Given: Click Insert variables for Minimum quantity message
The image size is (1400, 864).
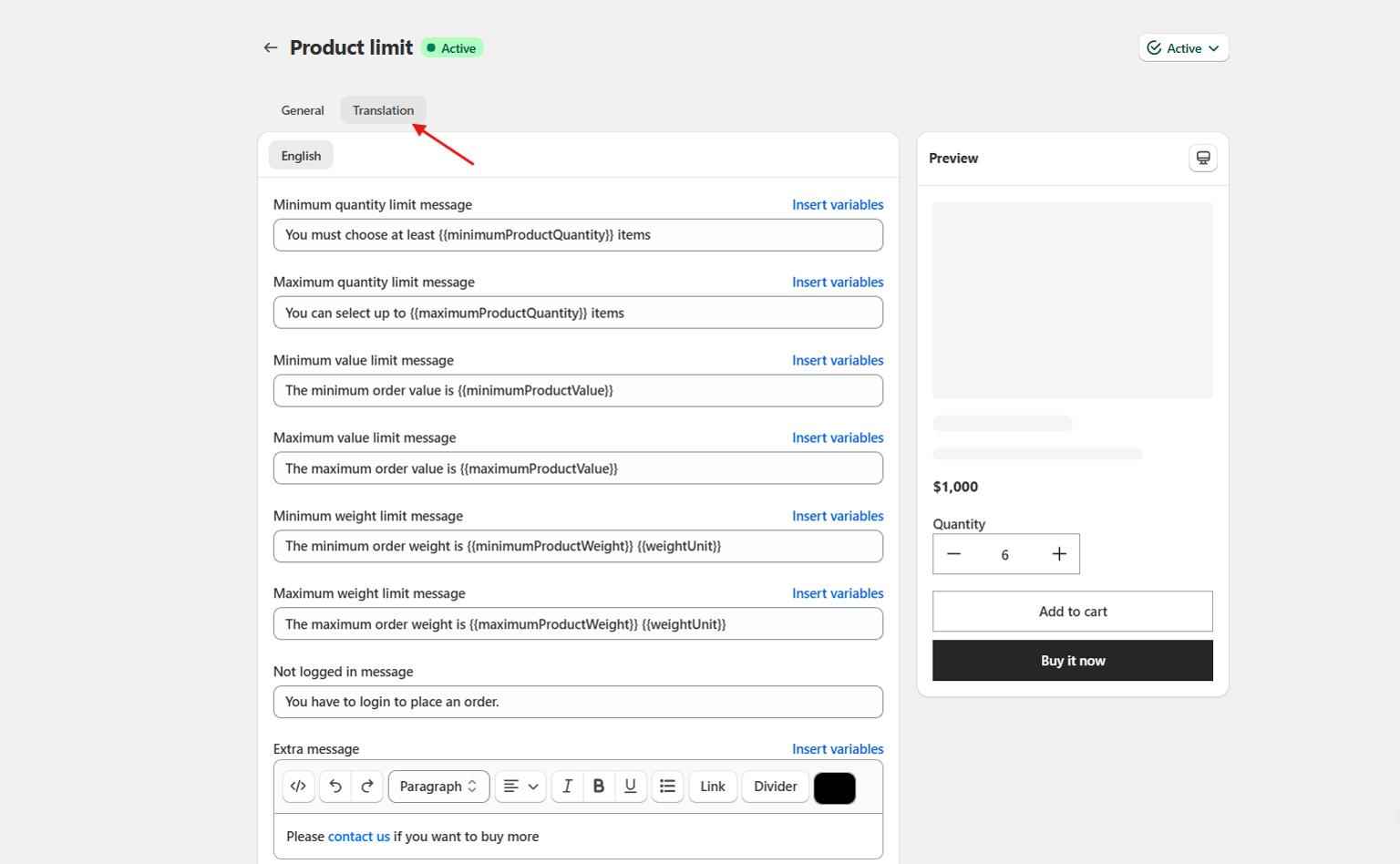Looking at the screenshot, I should point(837,205).
